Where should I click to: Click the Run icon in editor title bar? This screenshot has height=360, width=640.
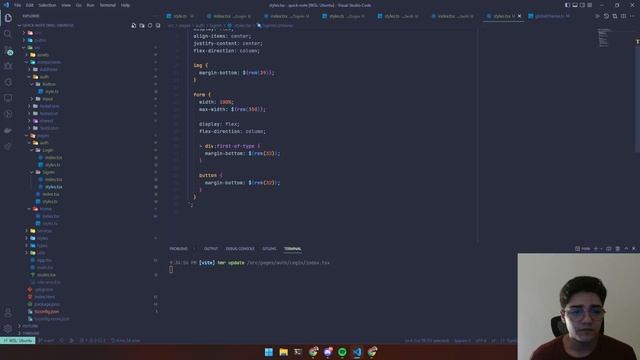[x=597, y=16]
